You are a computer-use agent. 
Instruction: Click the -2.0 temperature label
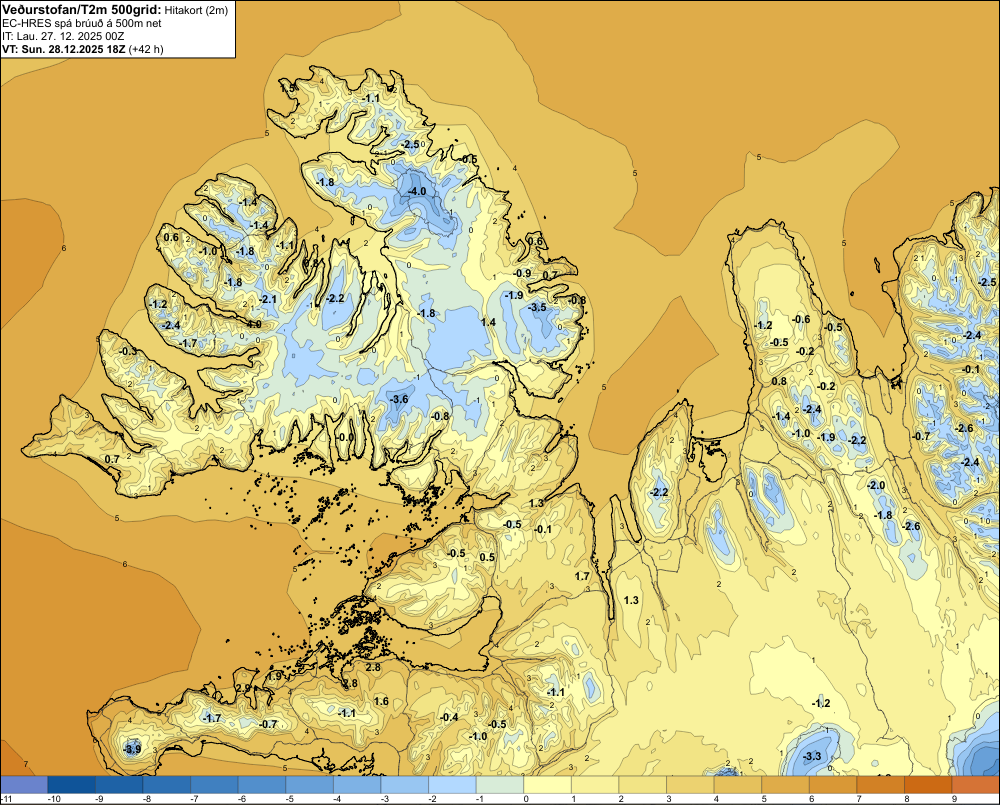click(876, 485)
